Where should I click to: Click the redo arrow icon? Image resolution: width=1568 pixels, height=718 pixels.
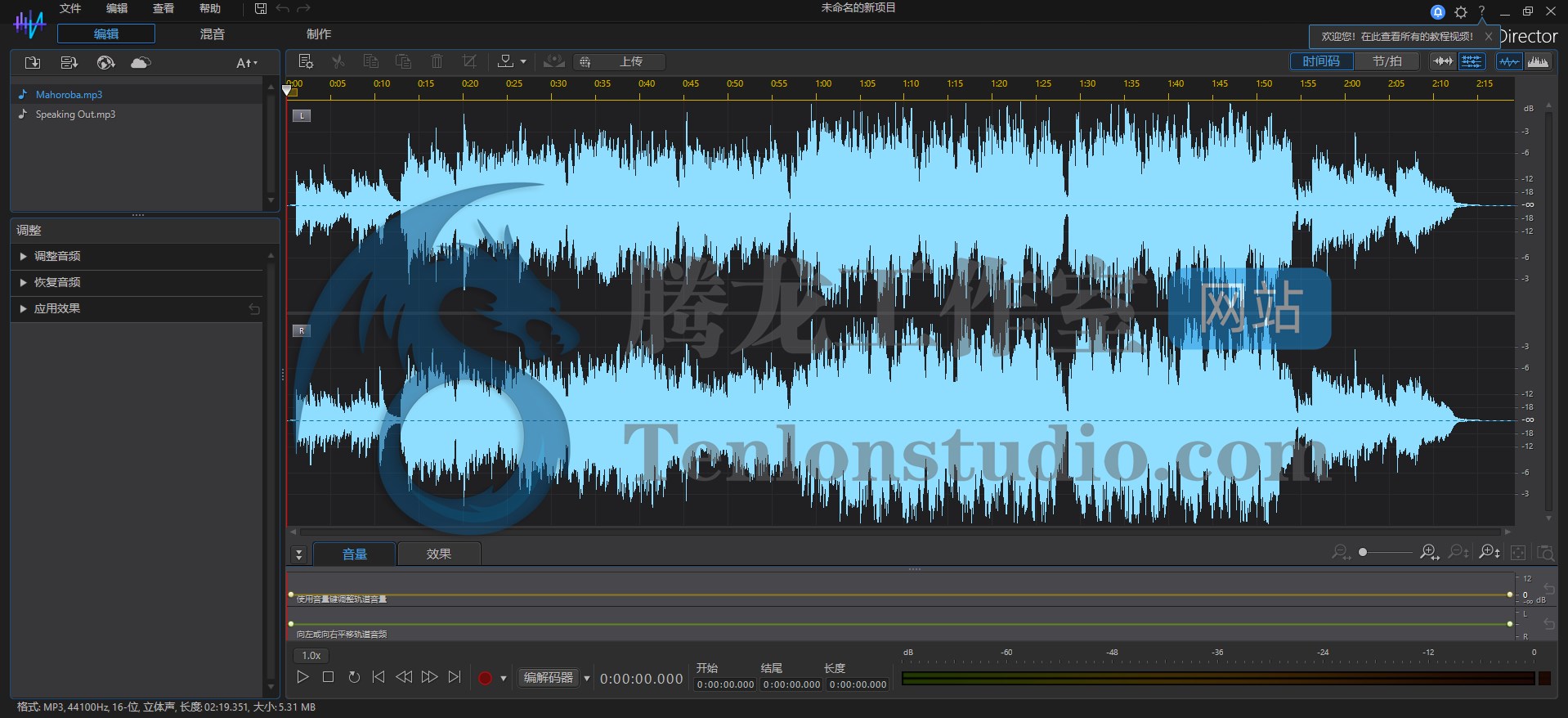pyautogui.click(x=303, y=8)
